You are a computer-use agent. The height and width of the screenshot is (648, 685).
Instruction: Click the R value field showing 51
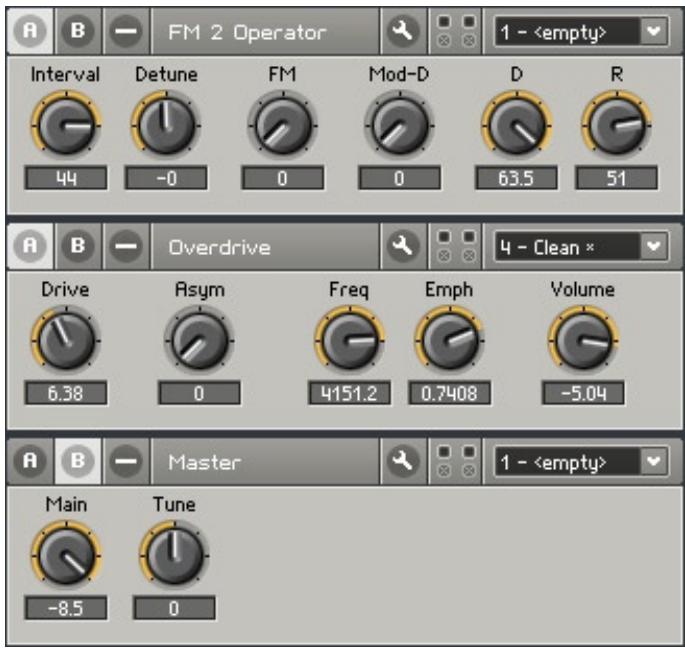(616, 178)
